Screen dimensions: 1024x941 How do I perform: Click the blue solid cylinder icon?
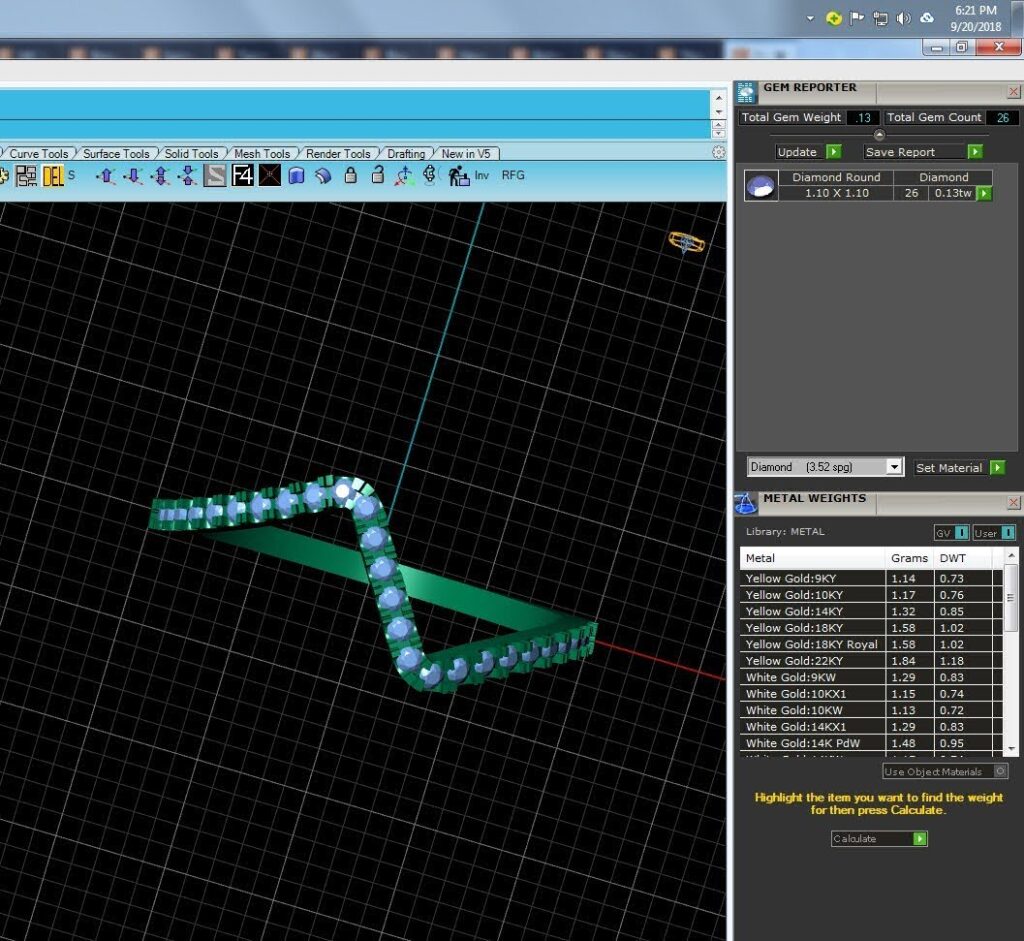point(296,175)
